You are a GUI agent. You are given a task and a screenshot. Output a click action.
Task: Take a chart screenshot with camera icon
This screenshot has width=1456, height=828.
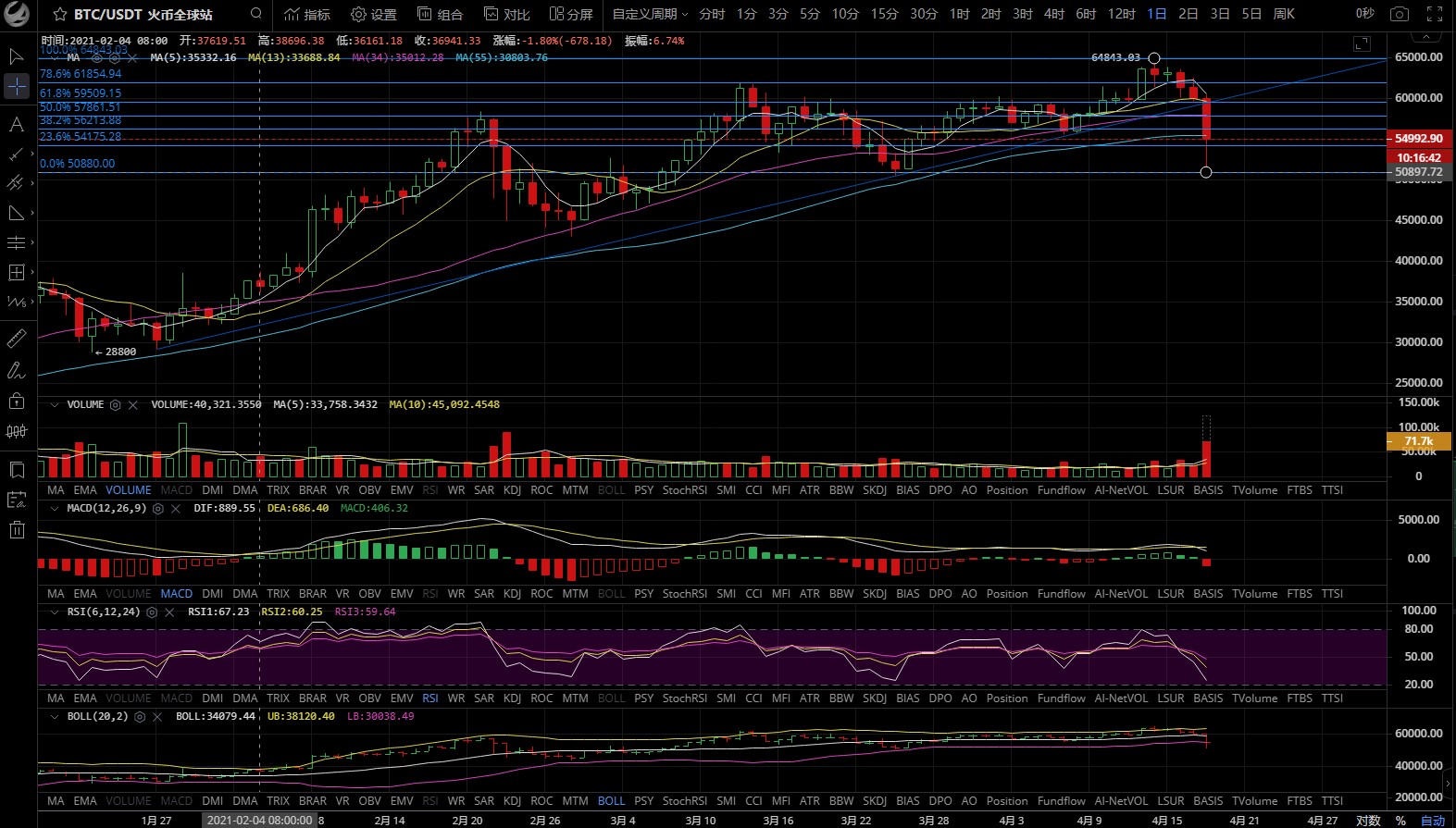1400,14
